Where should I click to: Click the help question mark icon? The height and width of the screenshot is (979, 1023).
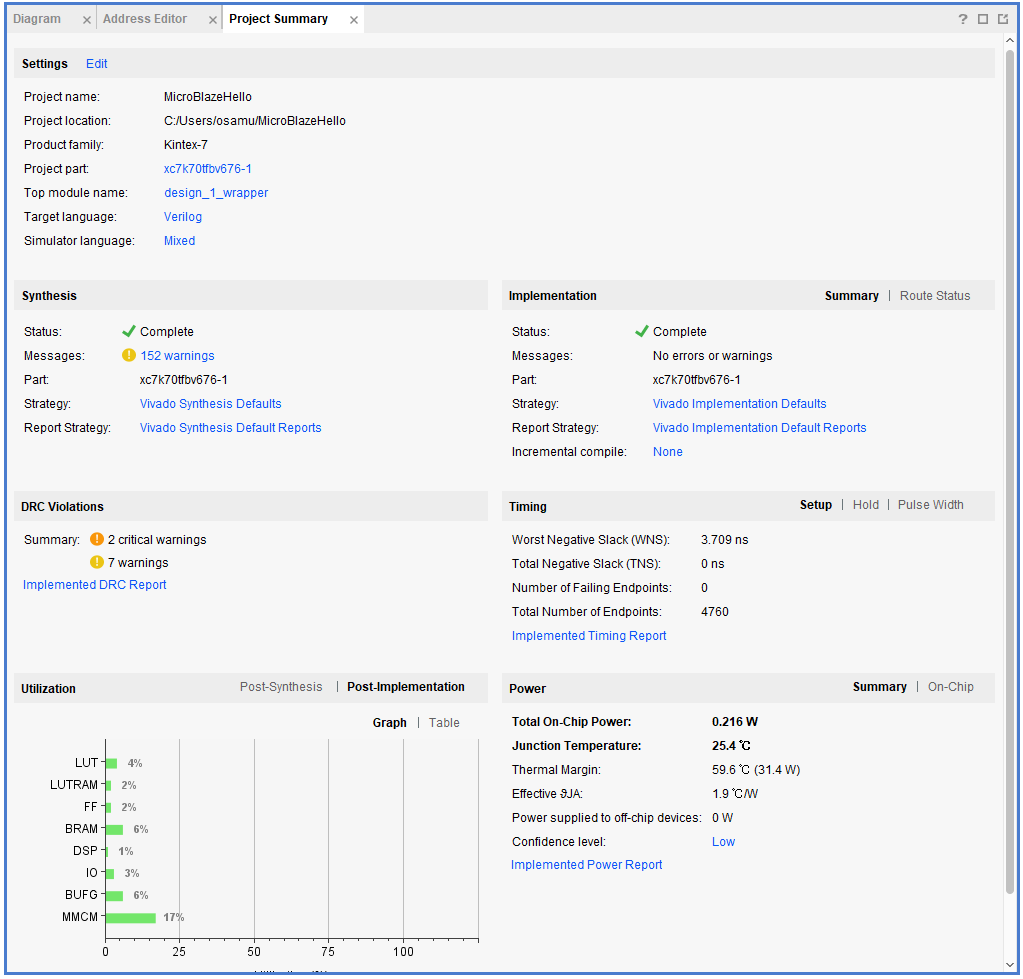pyautogui.click(x=963, y=19)
